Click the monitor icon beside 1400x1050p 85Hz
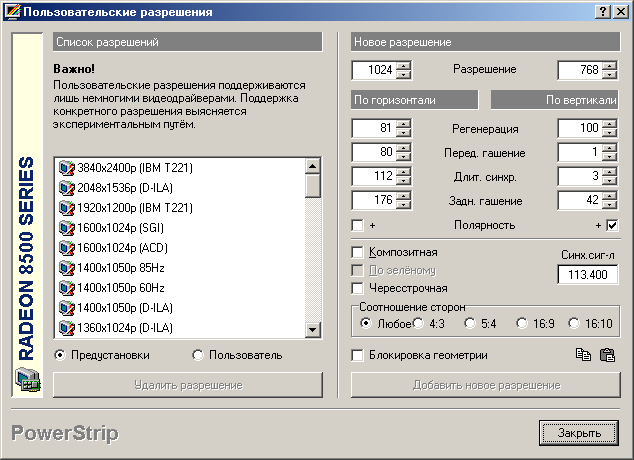 pos(67,268)
